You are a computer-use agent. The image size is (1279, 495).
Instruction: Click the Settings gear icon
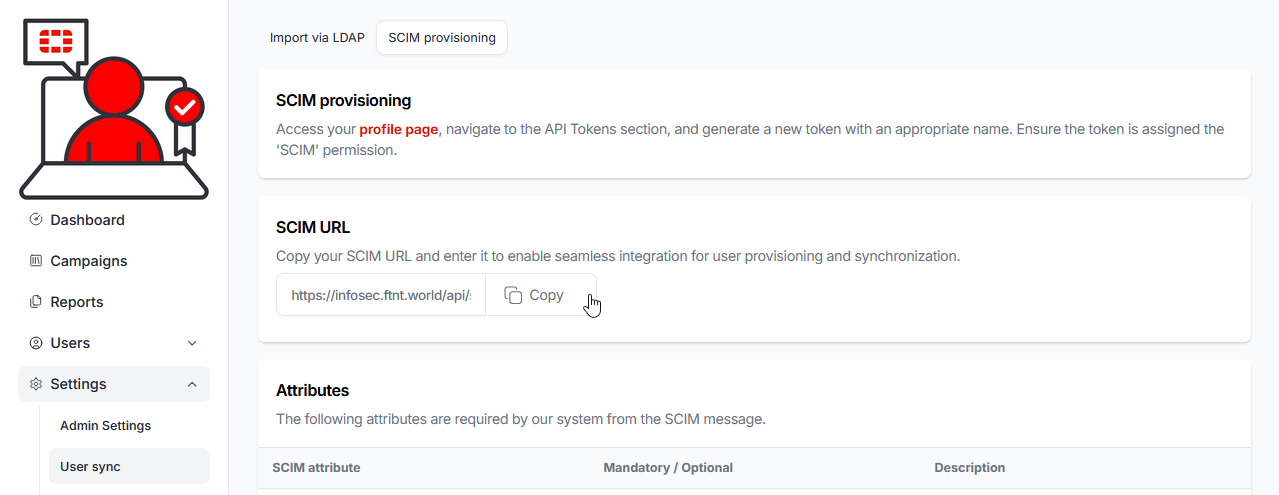pyautogui.click(x=36, y=384)
